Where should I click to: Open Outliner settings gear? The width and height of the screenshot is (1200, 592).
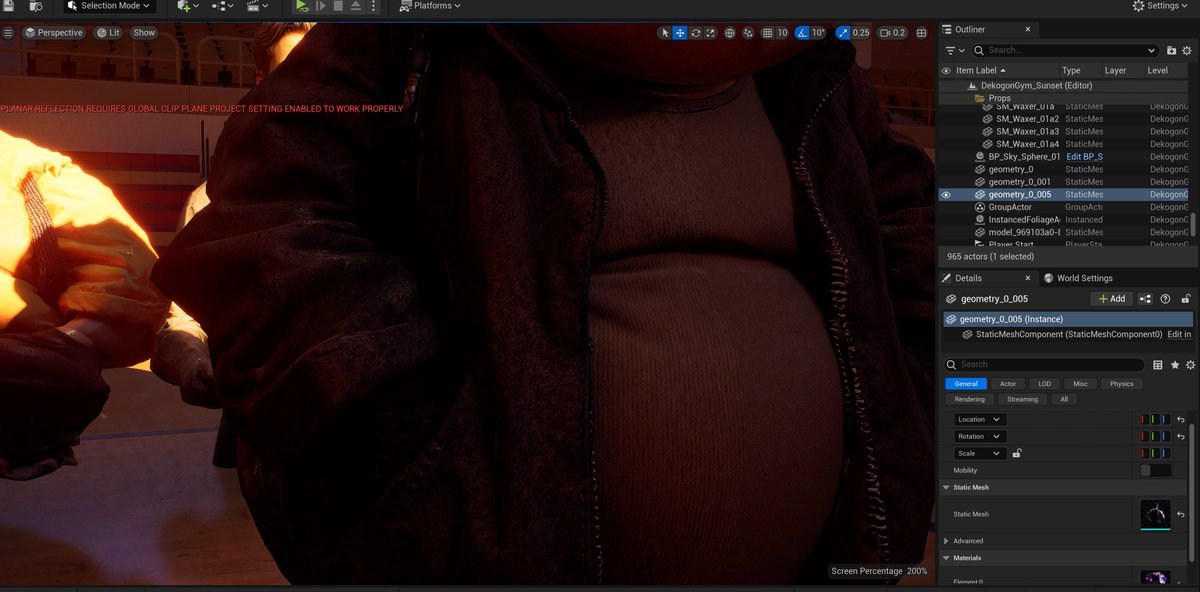1188,50
